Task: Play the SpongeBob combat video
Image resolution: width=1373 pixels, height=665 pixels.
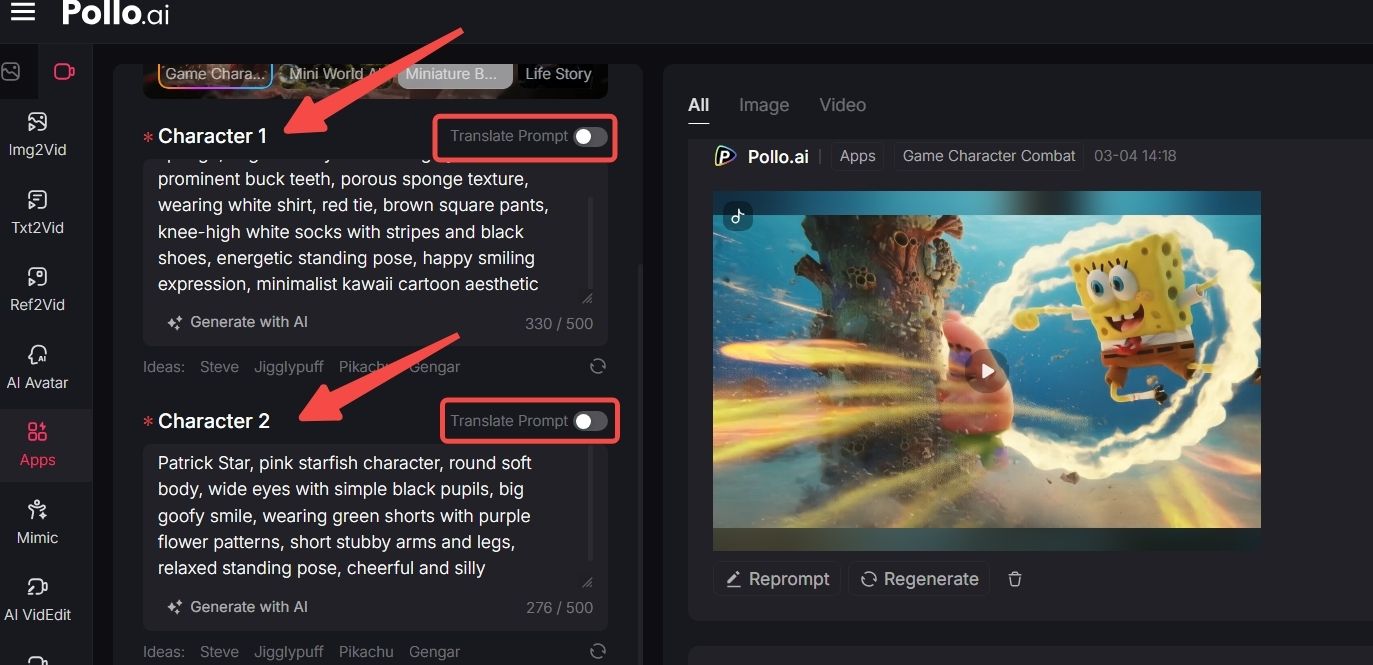Action: point(987,371)
